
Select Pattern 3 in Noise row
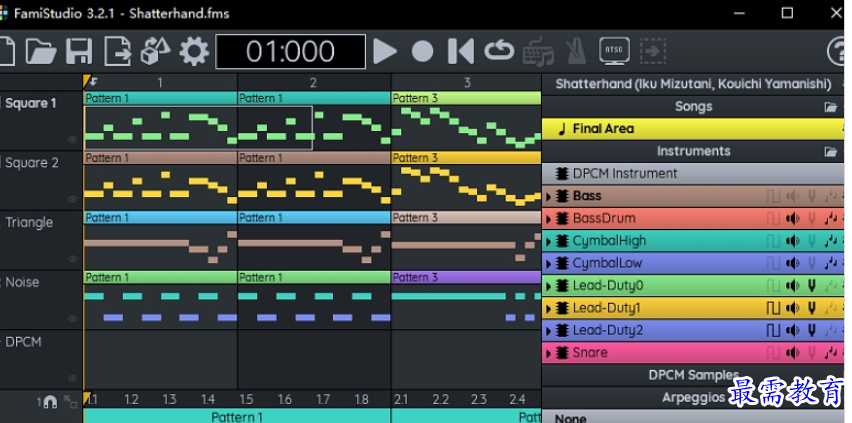point(466,277)
